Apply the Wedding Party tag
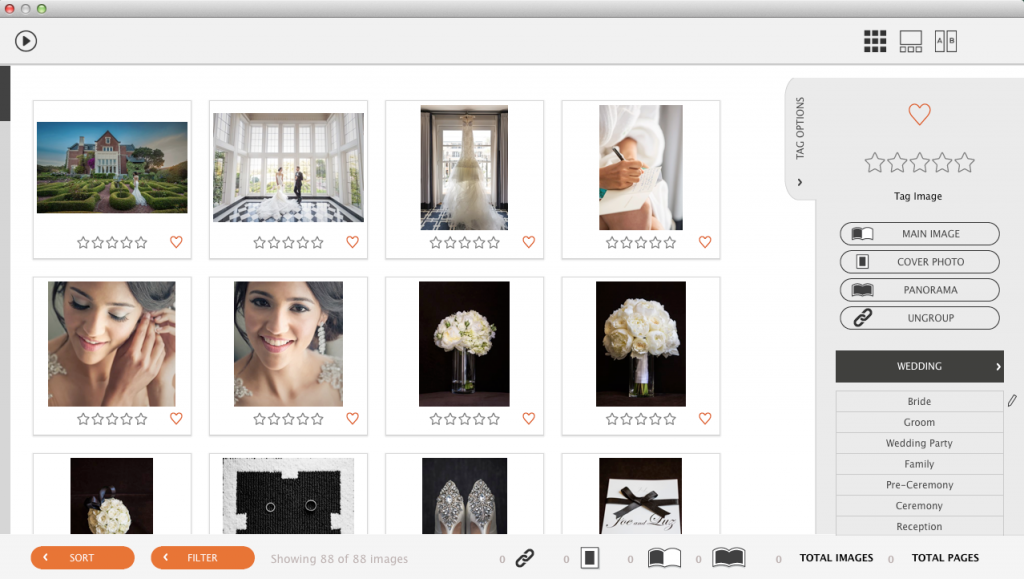The width and height of the screenshot is (1024, 579). coord(920,443)
